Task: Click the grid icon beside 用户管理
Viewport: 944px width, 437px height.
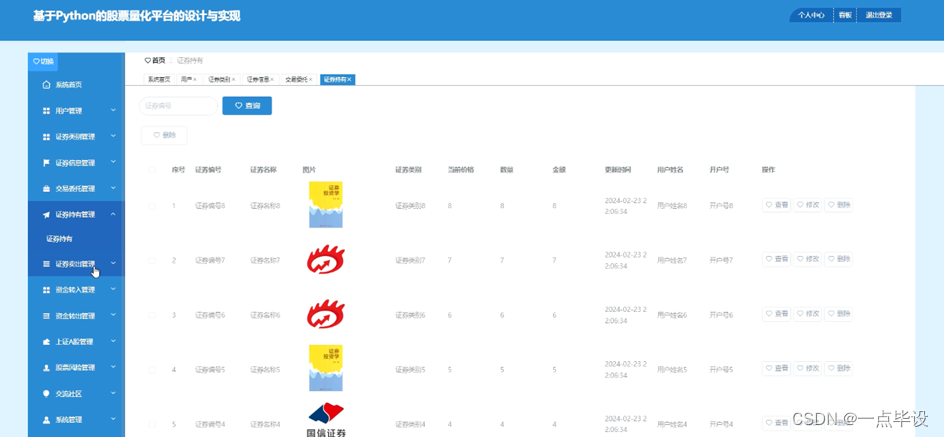Action: [x=46, y=111]
